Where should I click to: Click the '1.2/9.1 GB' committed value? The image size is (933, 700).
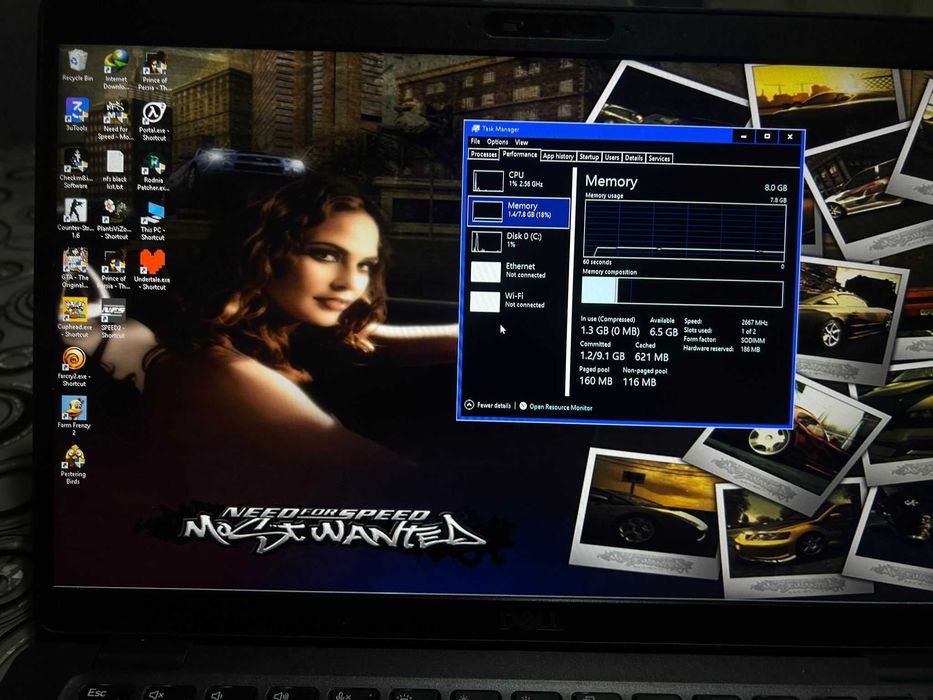click(x=602, y=356)
